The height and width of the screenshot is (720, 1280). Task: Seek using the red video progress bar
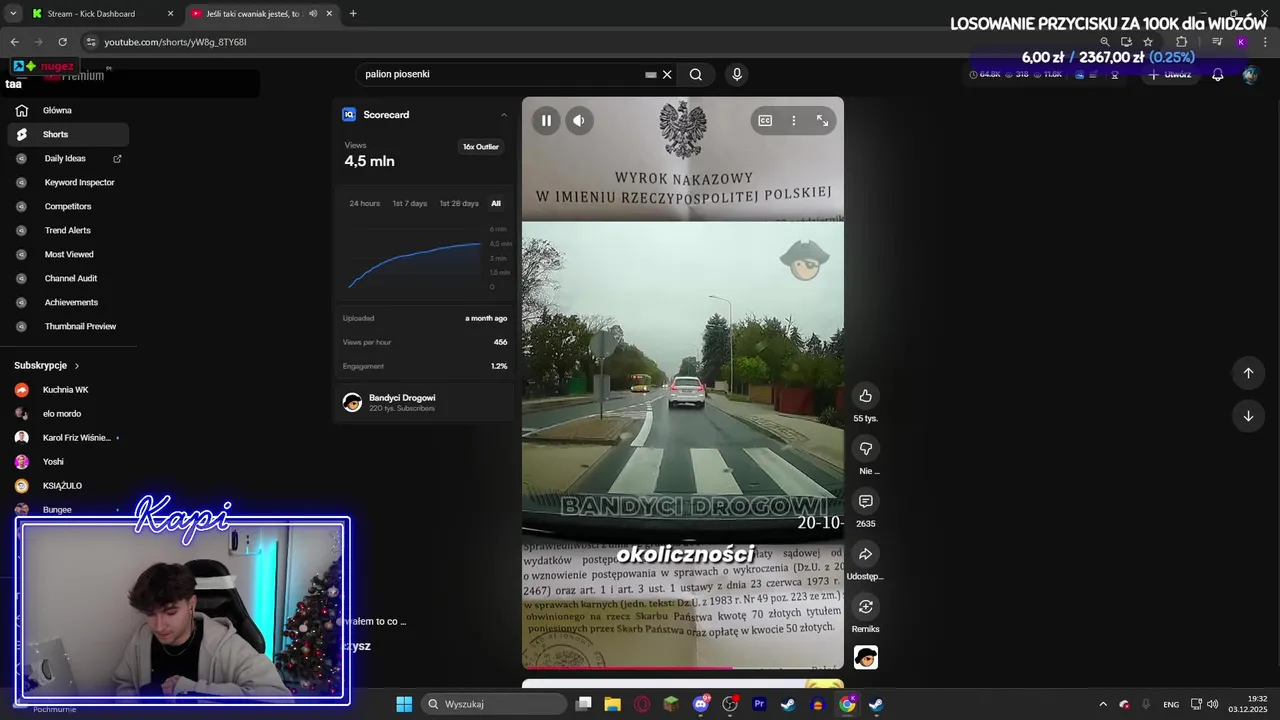pos(683,667)
